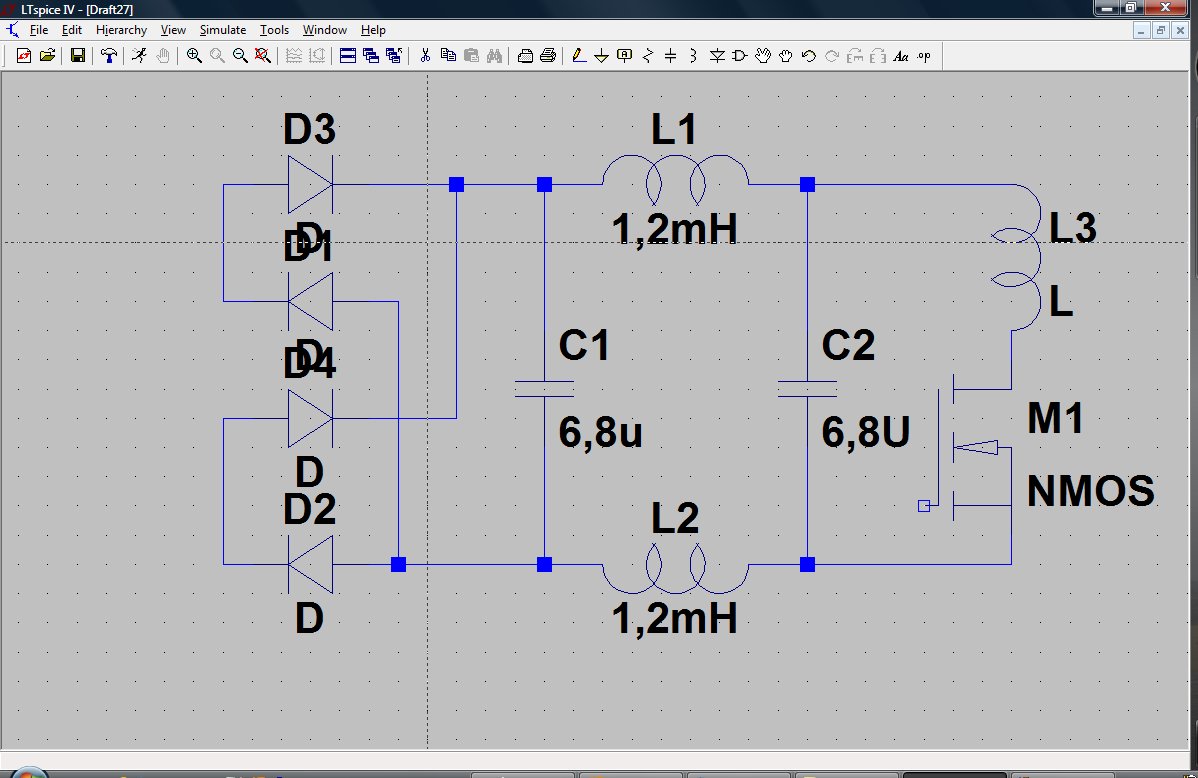1198x778 pixels.
Task: Click the C2 capacitor label
Action: click(848, 345)
